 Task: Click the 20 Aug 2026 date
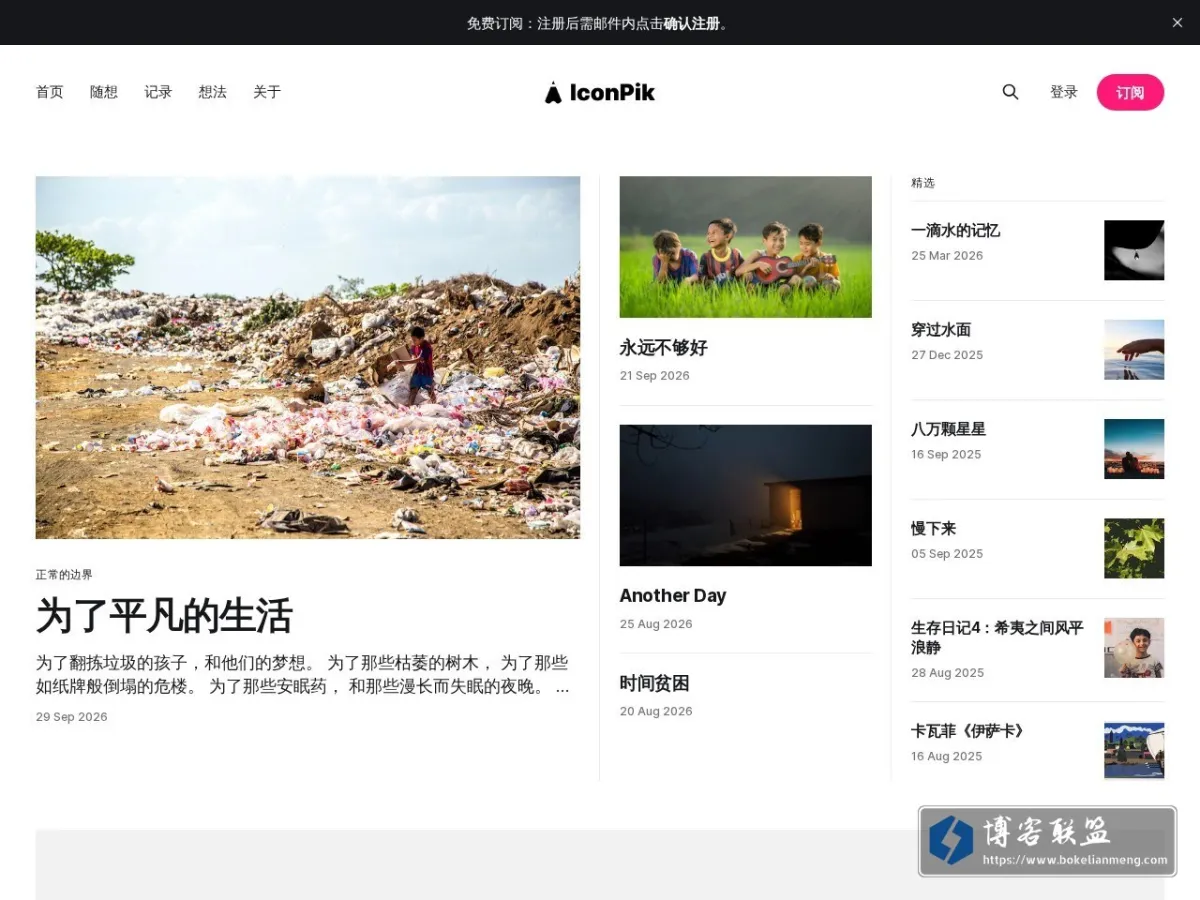[x=656, y=712]
